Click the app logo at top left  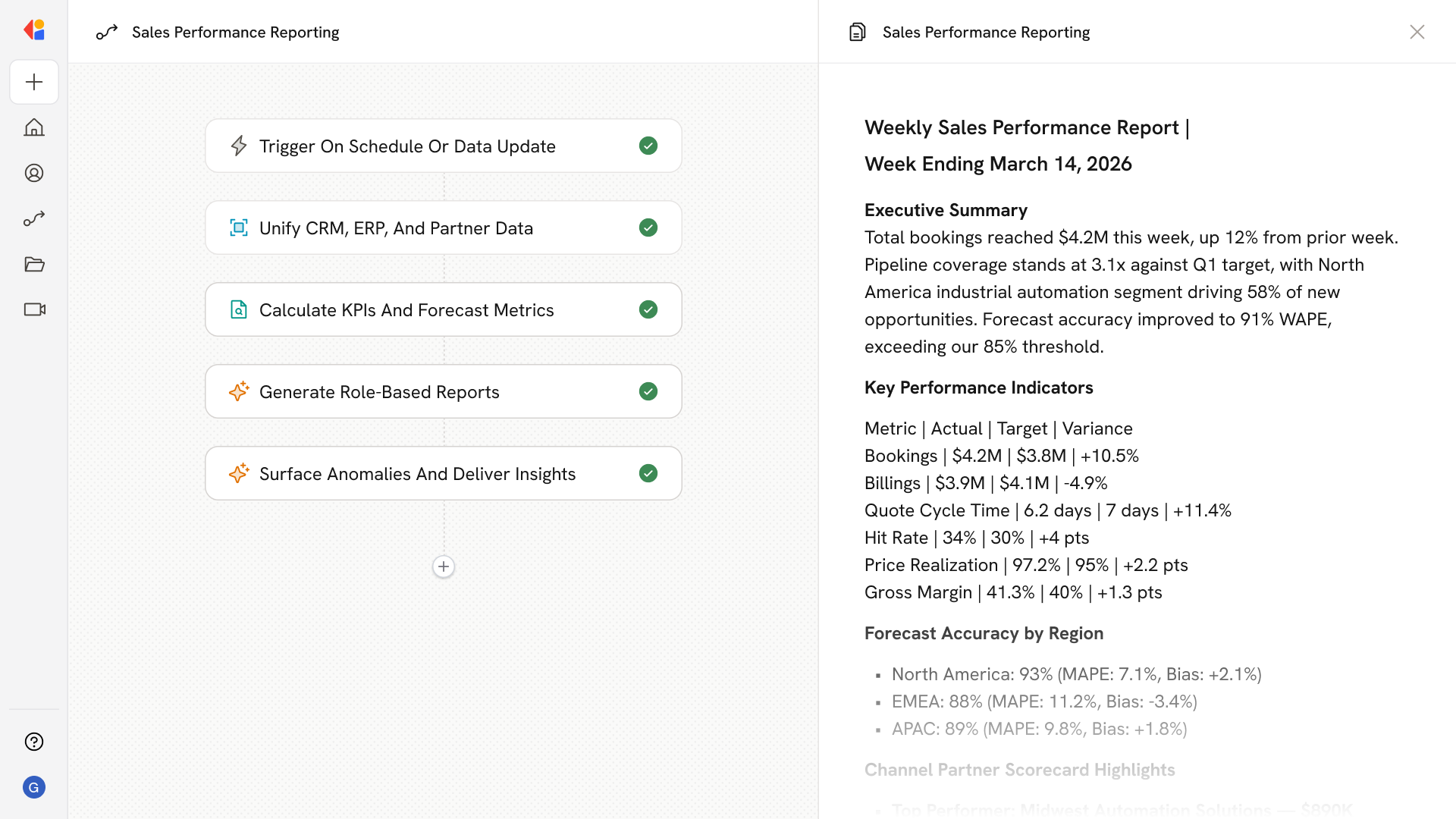pyautogui.click(x=34, y=30)
